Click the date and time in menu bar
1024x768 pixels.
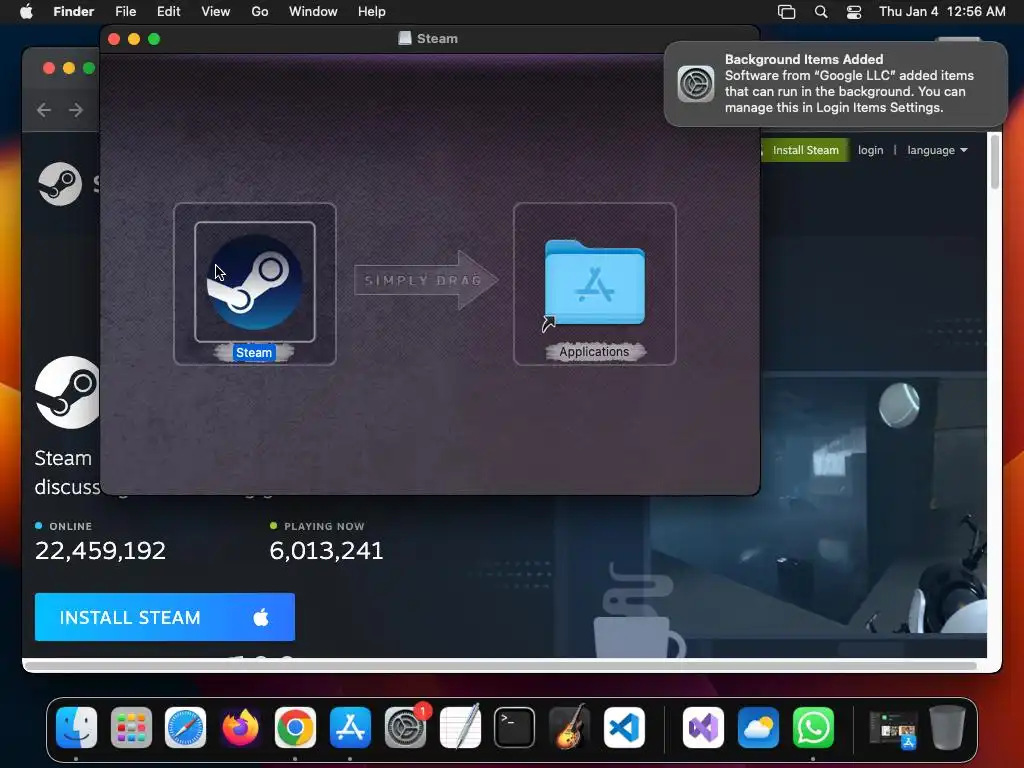point(942,12)
